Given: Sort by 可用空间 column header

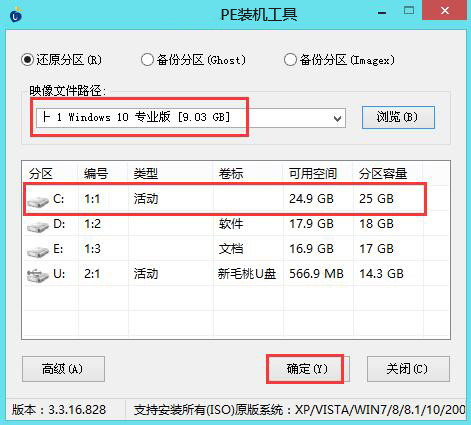Looking at the screenshot, I should click(x=313, y=174).
